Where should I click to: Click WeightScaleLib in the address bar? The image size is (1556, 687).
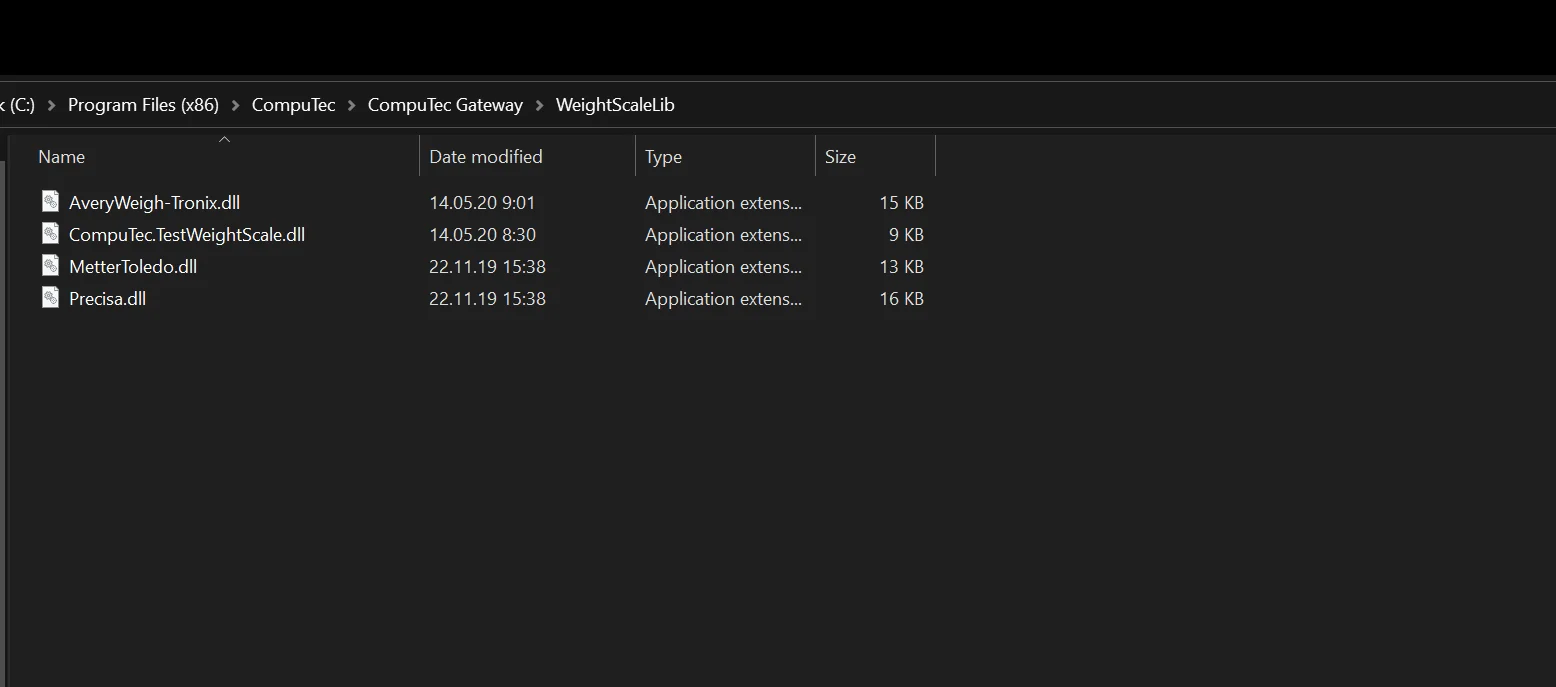(x=615, y=105)
